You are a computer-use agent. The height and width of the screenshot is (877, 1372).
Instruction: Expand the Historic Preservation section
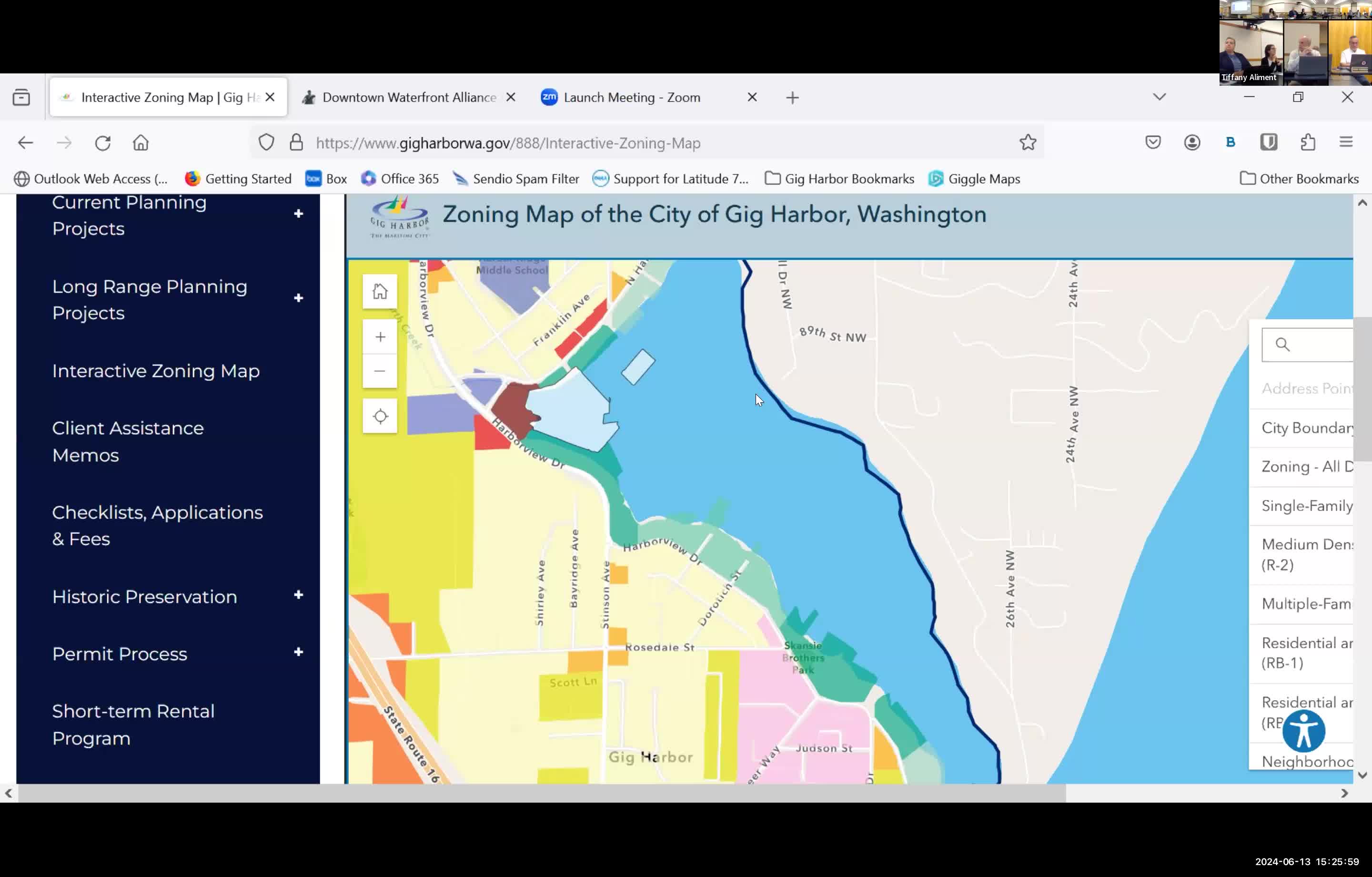click(299, 595)
